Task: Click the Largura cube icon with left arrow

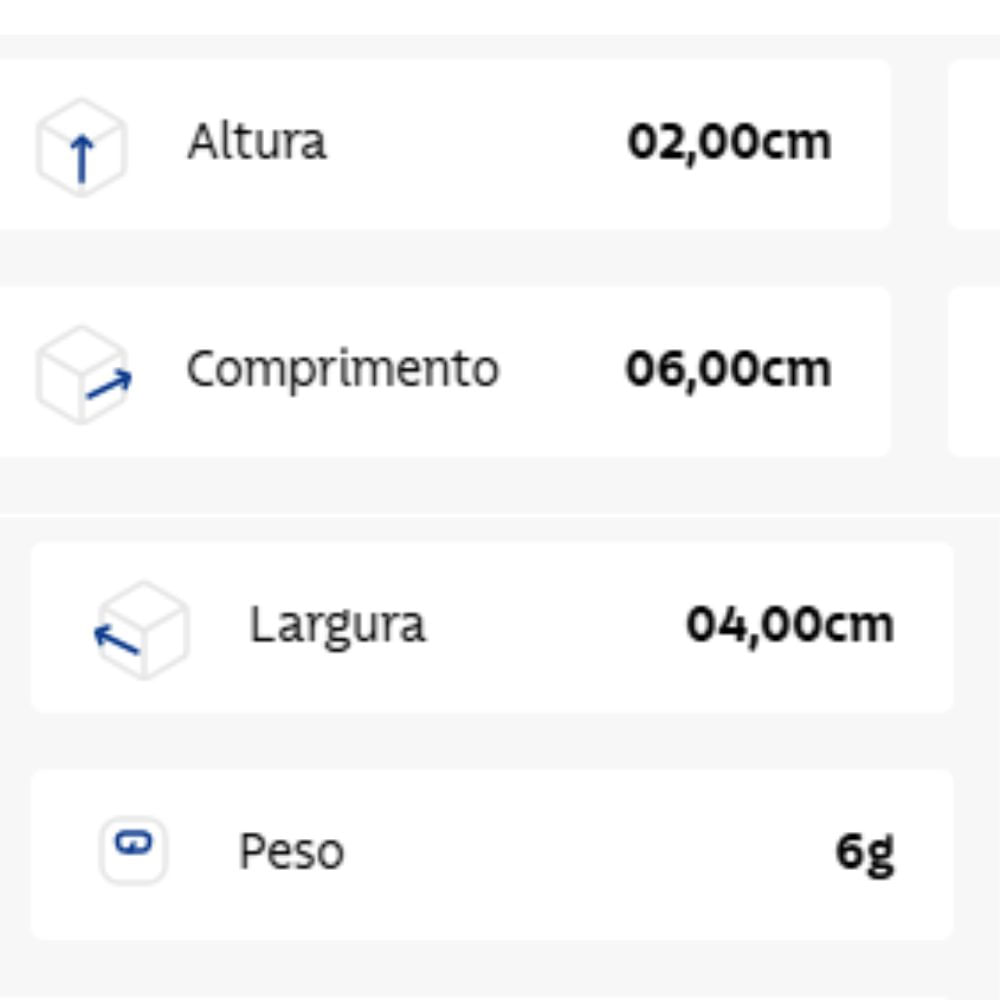Action: click(142, 630)
